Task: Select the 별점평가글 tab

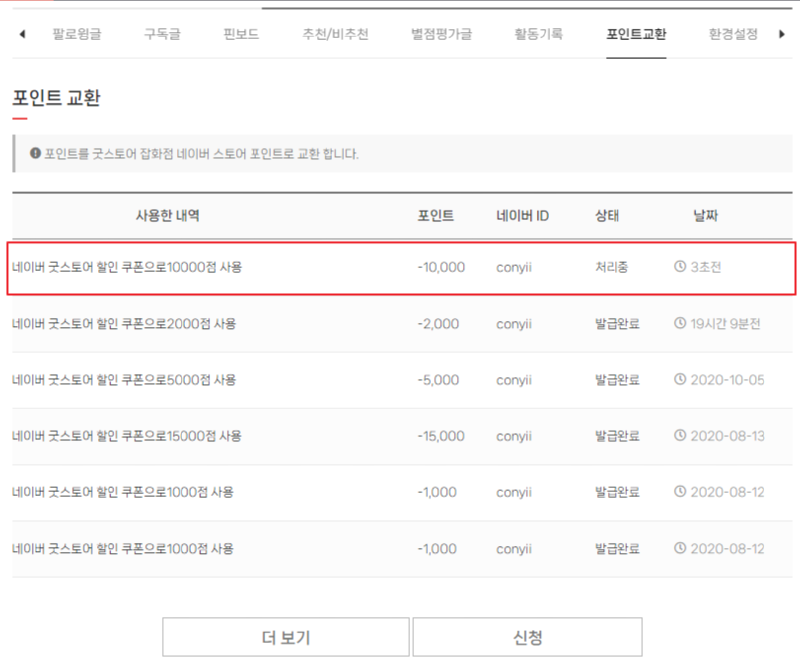Action: pos(441,34)
